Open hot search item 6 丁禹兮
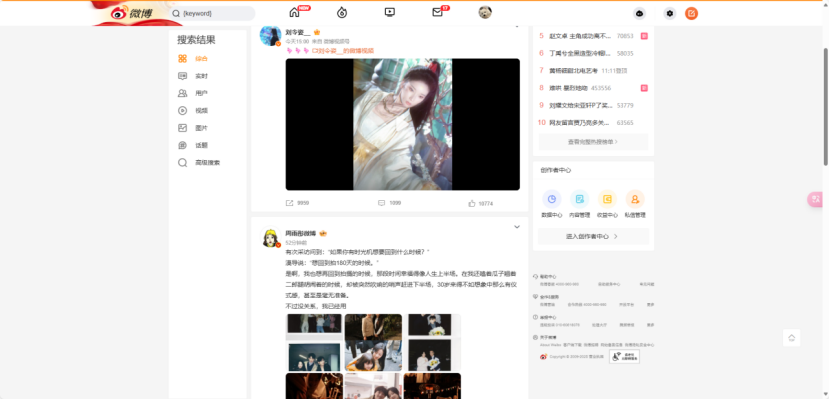 coord(580,53)
